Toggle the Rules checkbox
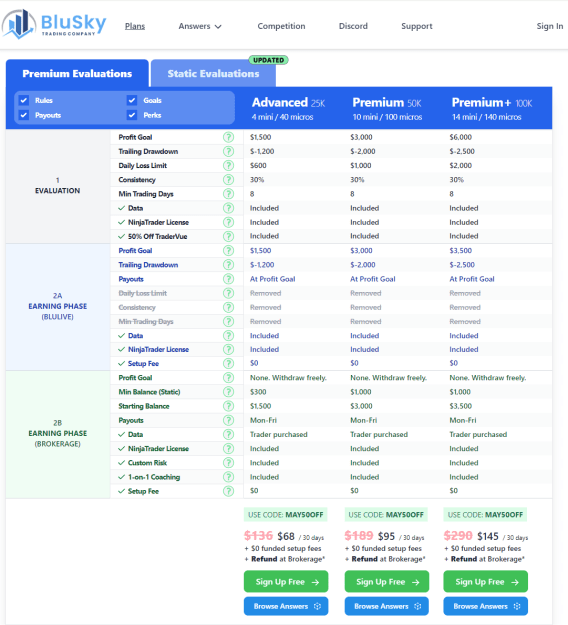Screen dimensions: 568x625 24,100
